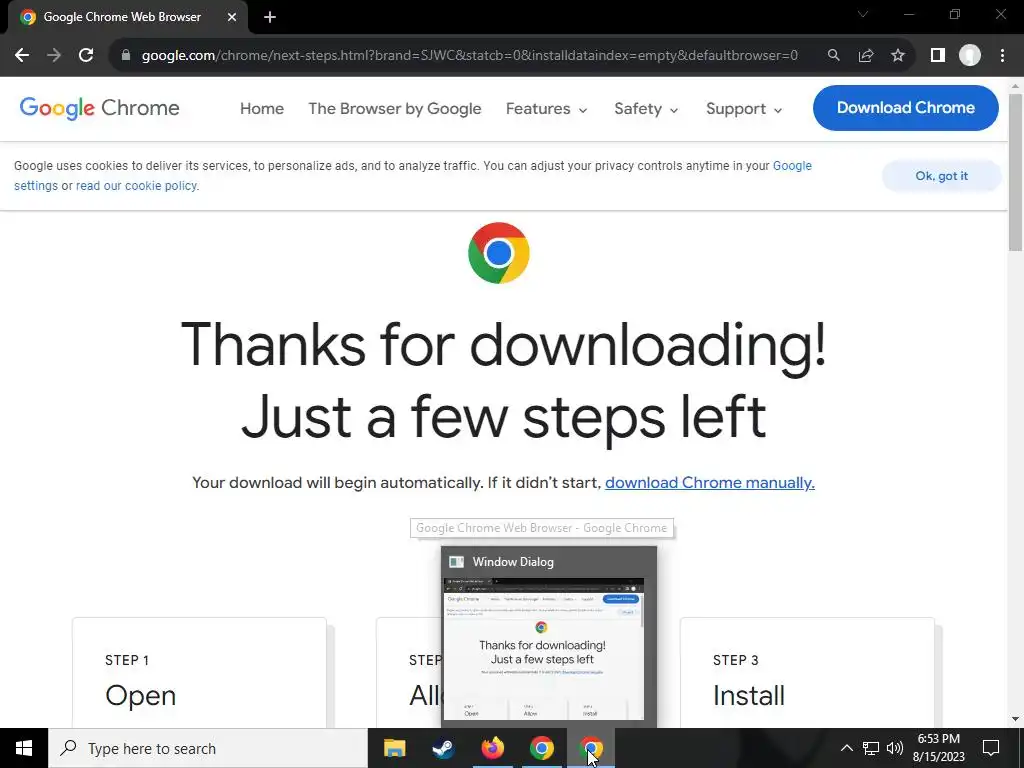Viewport: 1024px width, 768px height.
Task: Click the Type here to search box
Action: 208,748
